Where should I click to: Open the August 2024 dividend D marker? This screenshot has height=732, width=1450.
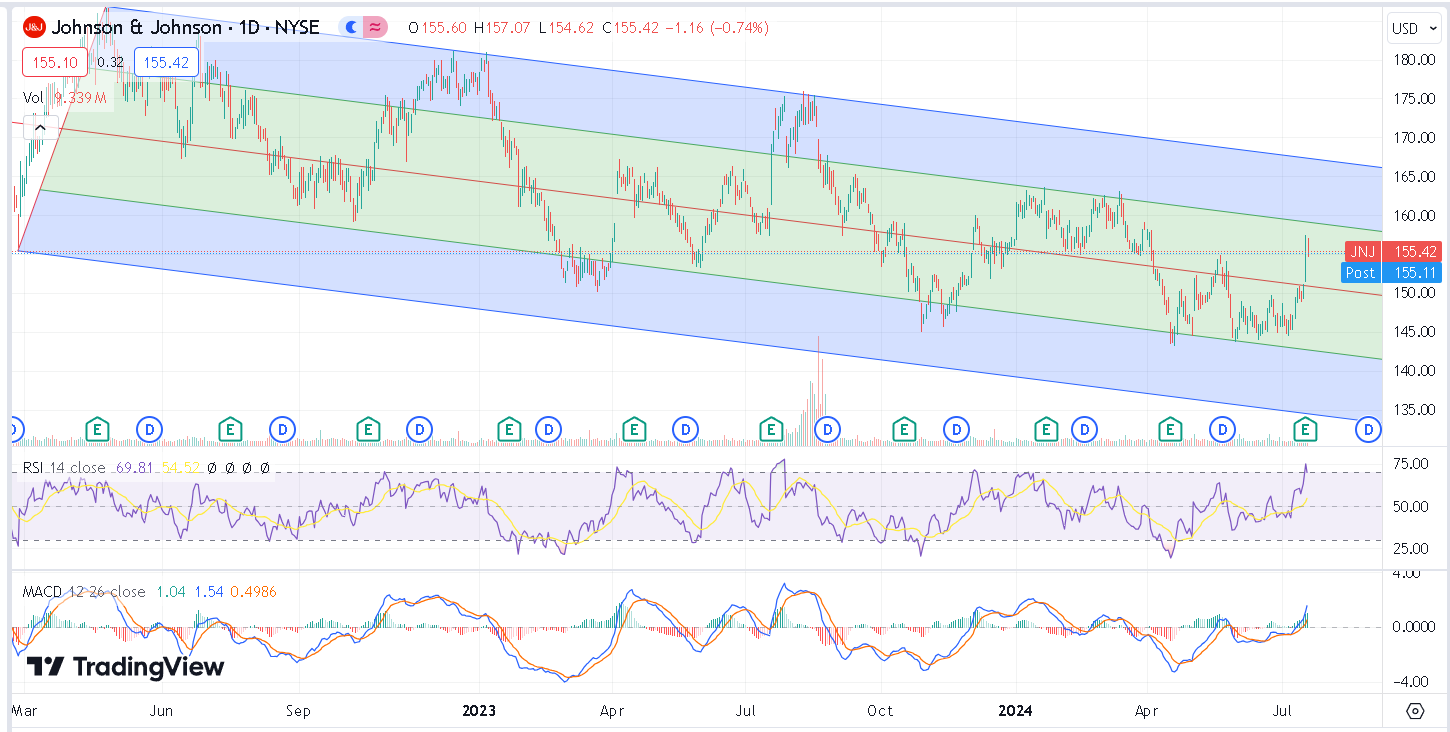[x=1368, y=430]
